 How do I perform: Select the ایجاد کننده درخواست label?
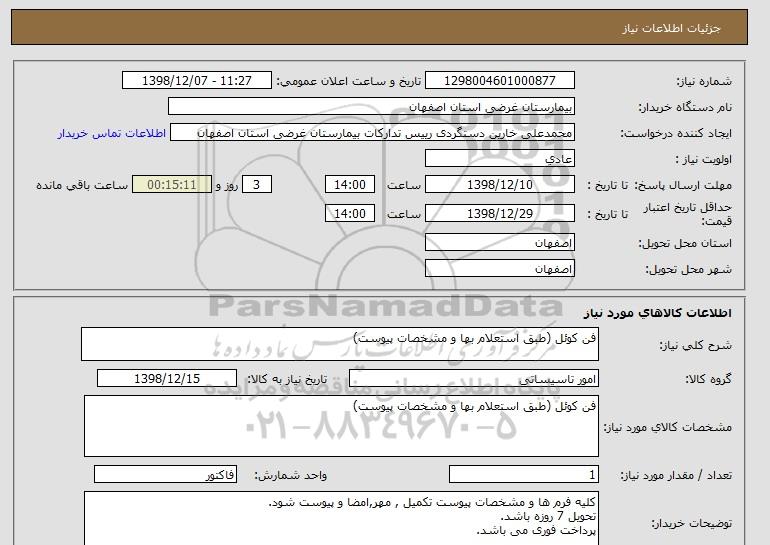(676, 133)
